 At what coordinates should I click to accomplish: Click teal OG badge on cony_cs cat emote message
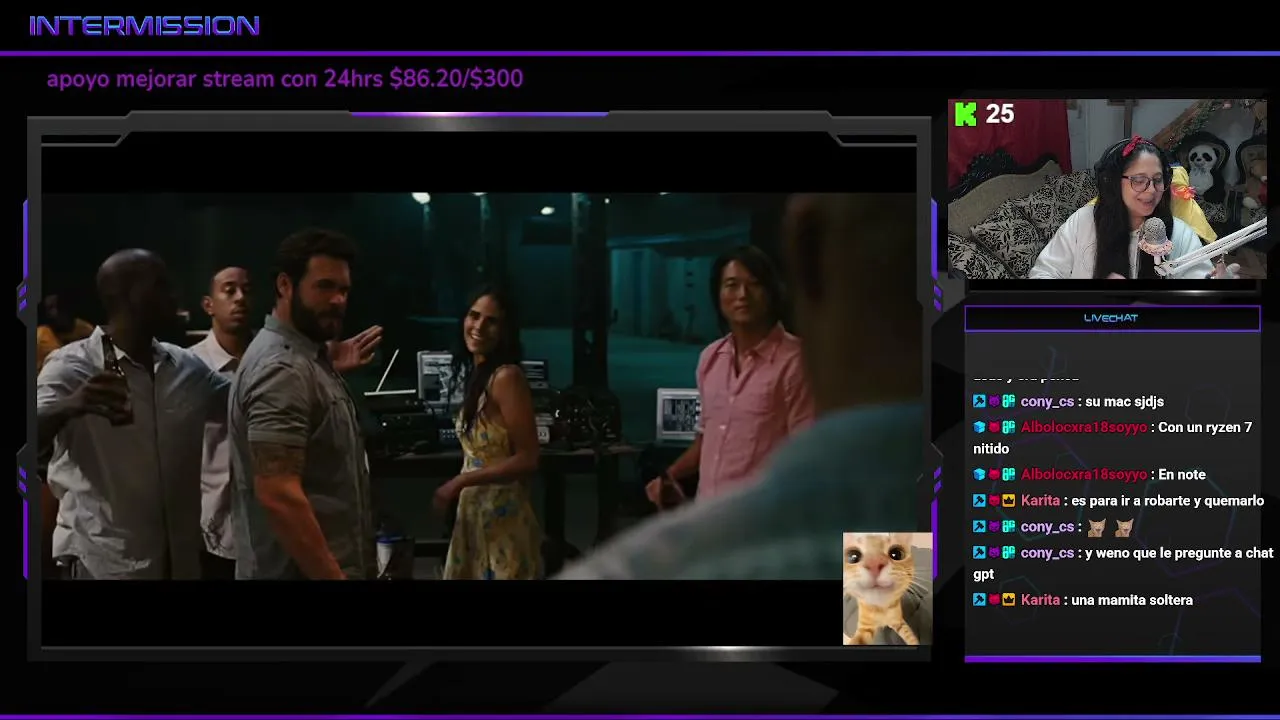pos(1009,527)
